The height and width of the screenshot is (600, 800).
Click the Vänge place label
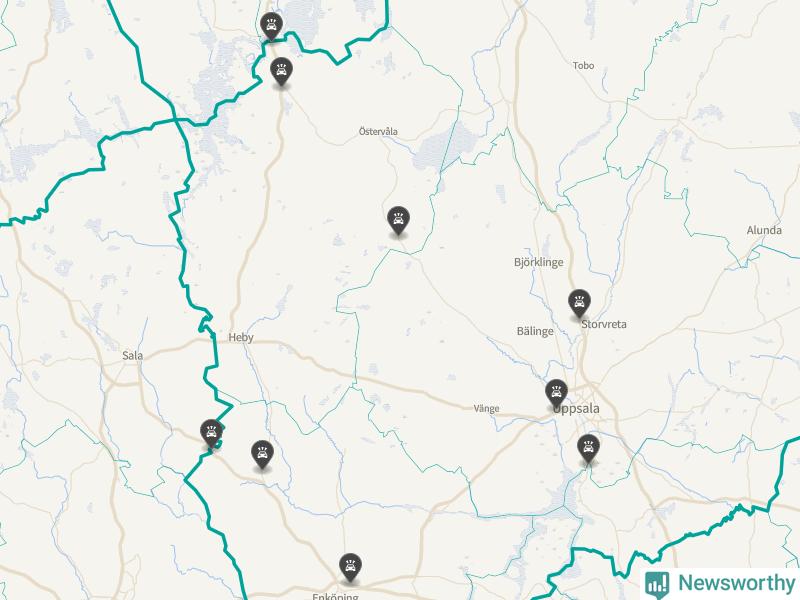(487, 409)
